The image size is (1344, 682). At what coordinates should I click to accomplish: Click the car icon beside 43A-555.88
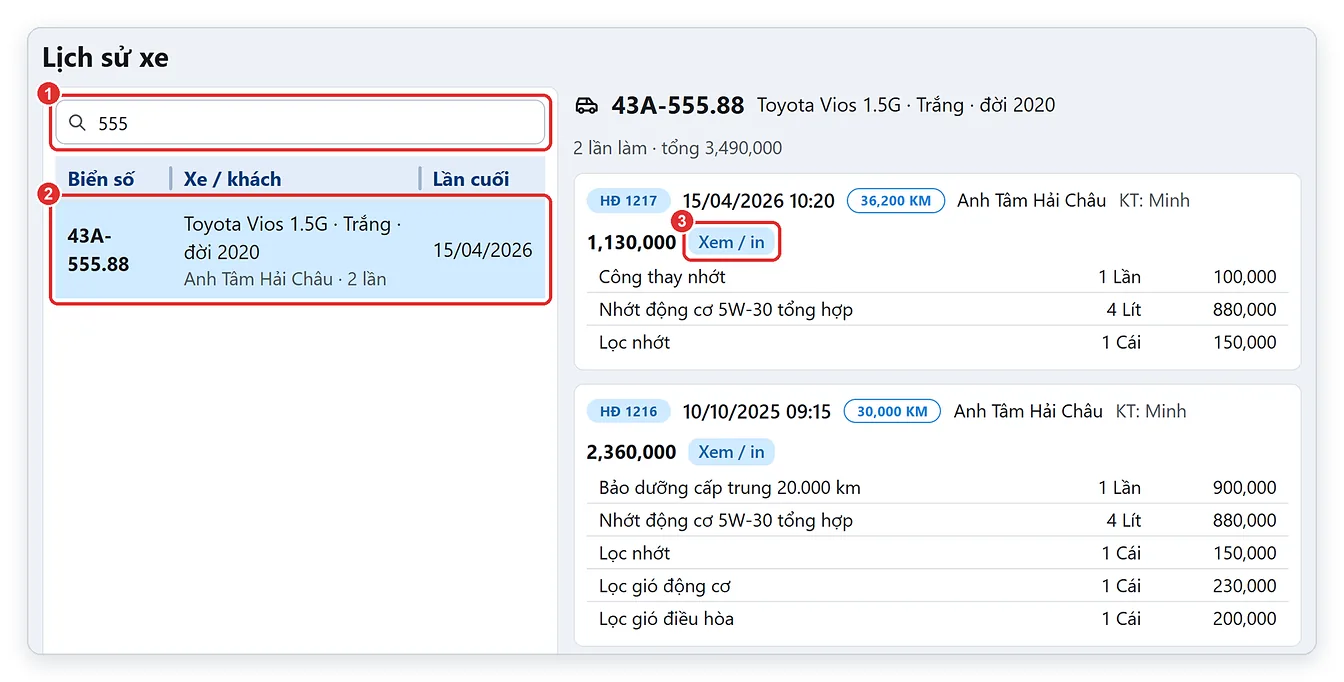(x=587, y=106)
